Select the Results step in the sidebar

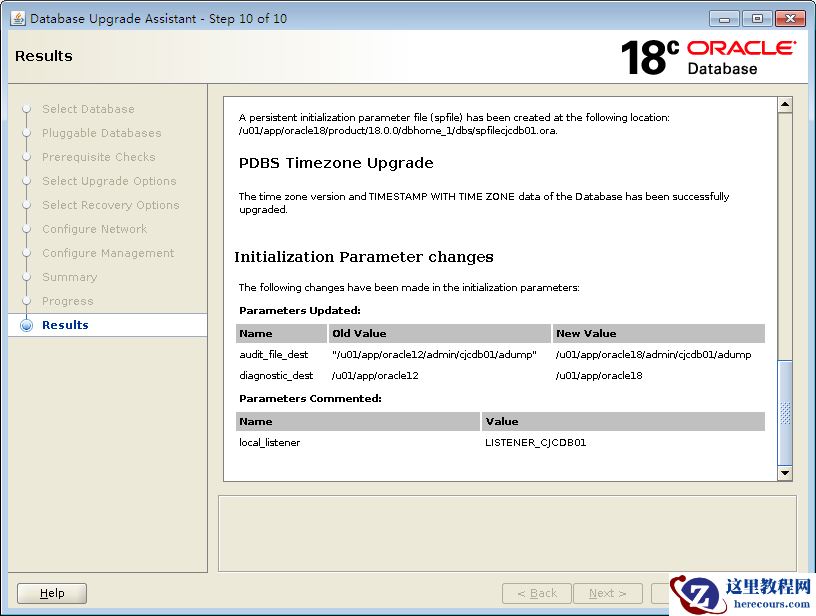point(65,325)
